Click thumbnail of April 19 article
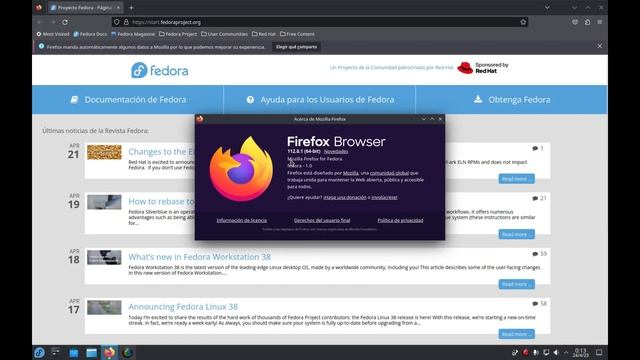The image size is (640, 360). coord(104,202)
